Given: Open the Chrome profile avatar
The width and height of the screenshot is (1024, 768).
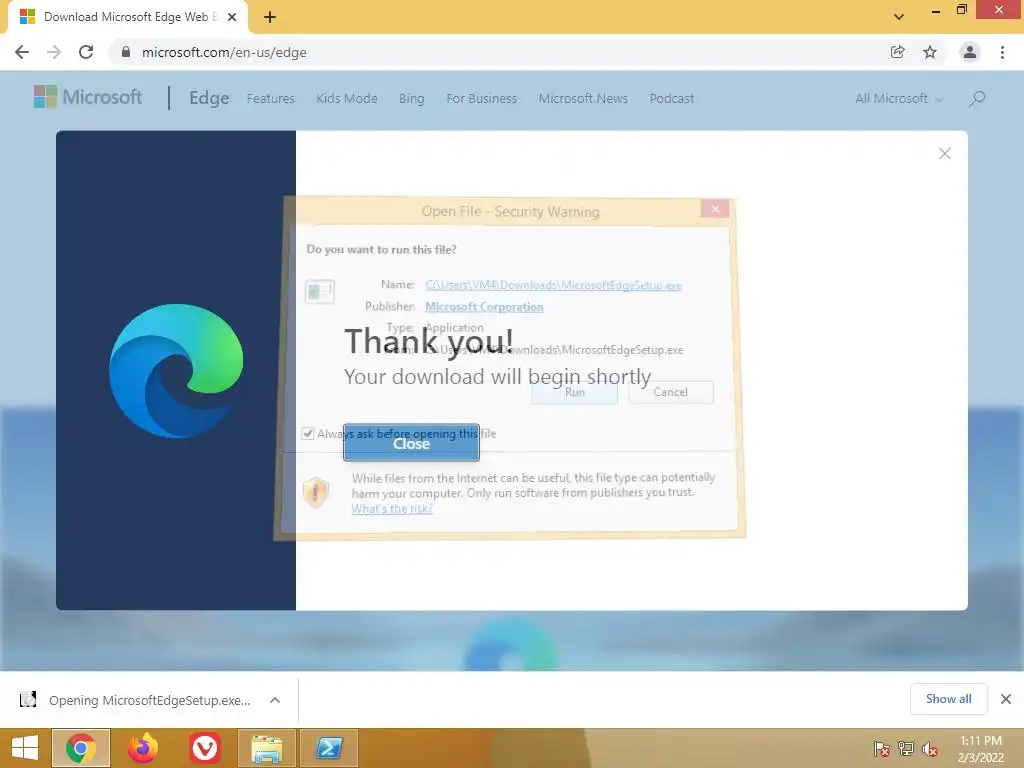Looking at the screenshot, I should [x=970, y=52].
